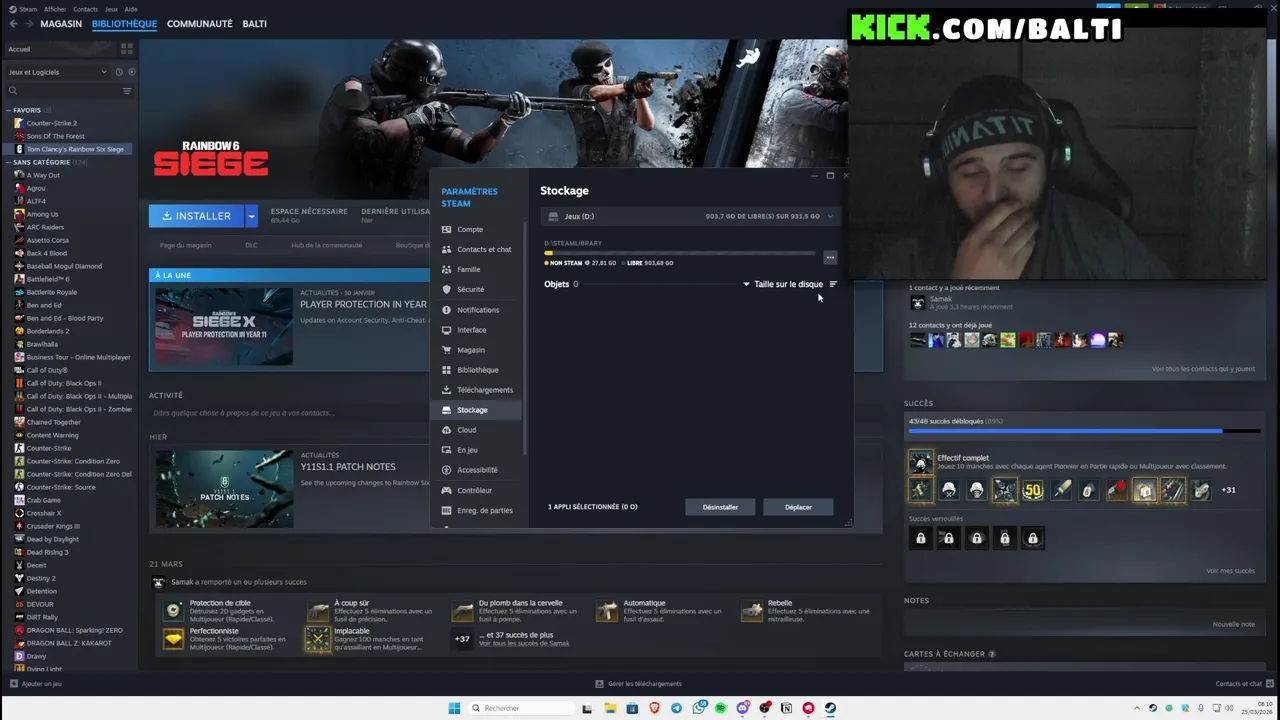This screenshot has width=1280, height=720.
Task: Open the Balti profile tab
Action: point(255,23)
